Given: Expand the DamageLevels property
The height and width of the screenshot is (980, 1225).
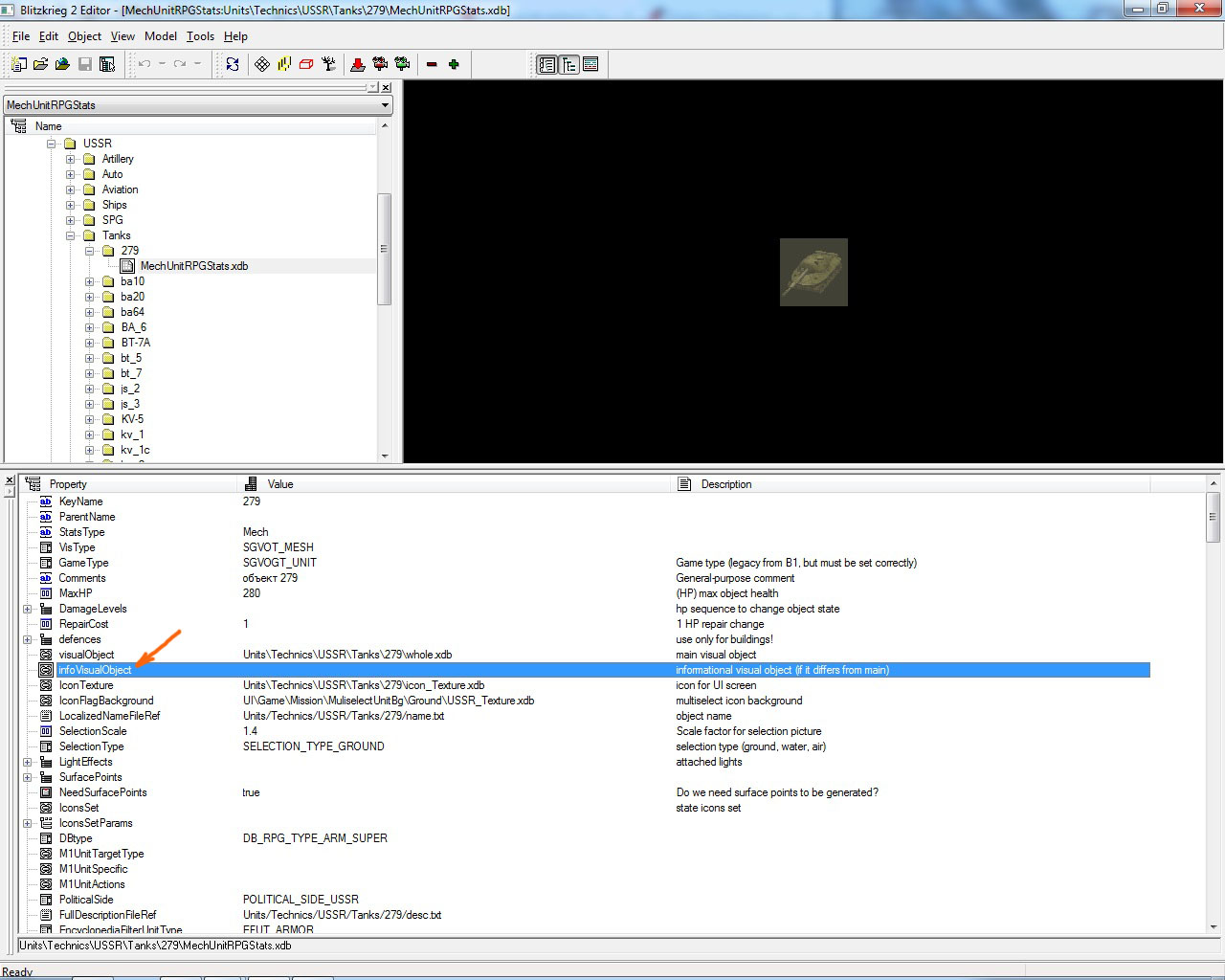Looking at the screenshot, I should point(28,609).
